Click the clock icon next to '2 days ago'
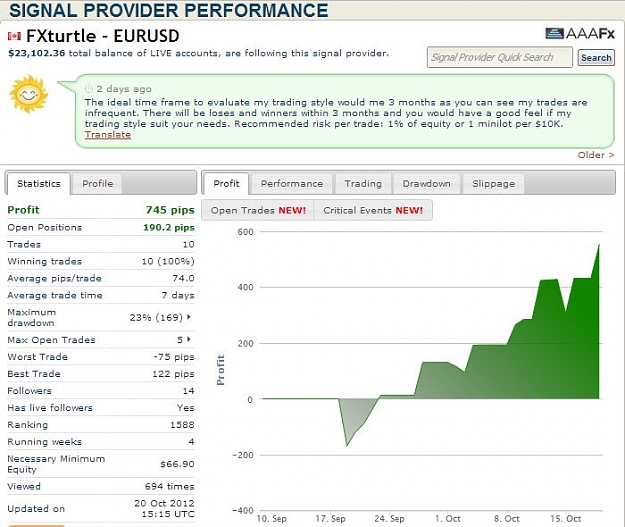 89,89
